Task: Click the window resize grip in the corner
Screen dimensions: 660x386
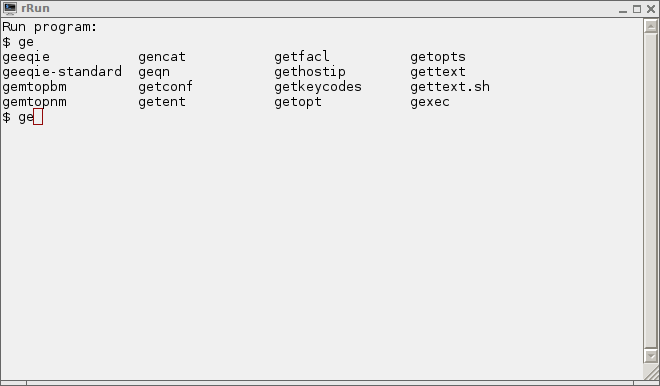Action: [x=651, y=372]
